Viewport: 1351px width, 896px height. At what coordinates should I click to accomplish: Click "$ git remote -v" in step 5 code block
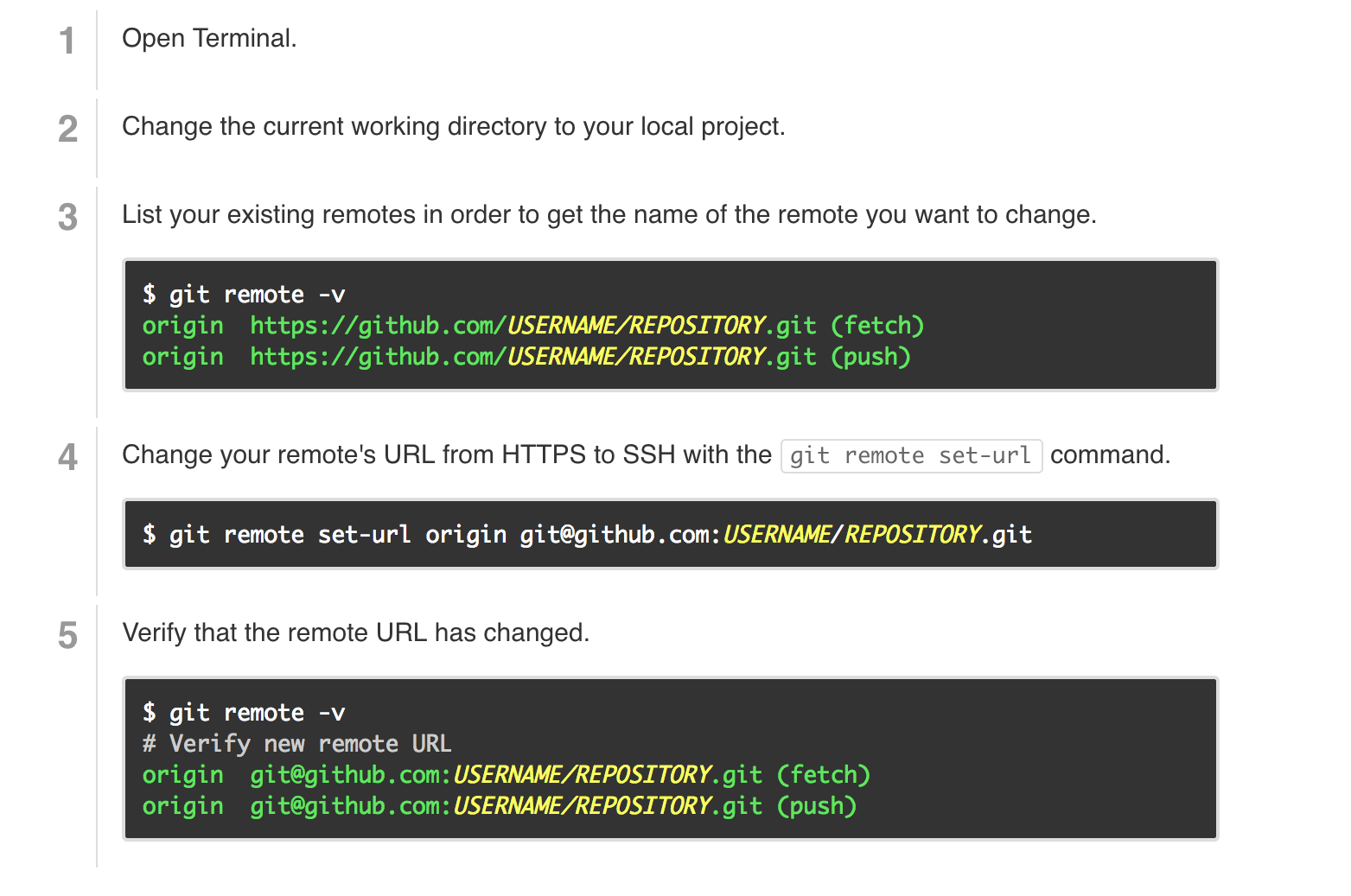point(244,713)
